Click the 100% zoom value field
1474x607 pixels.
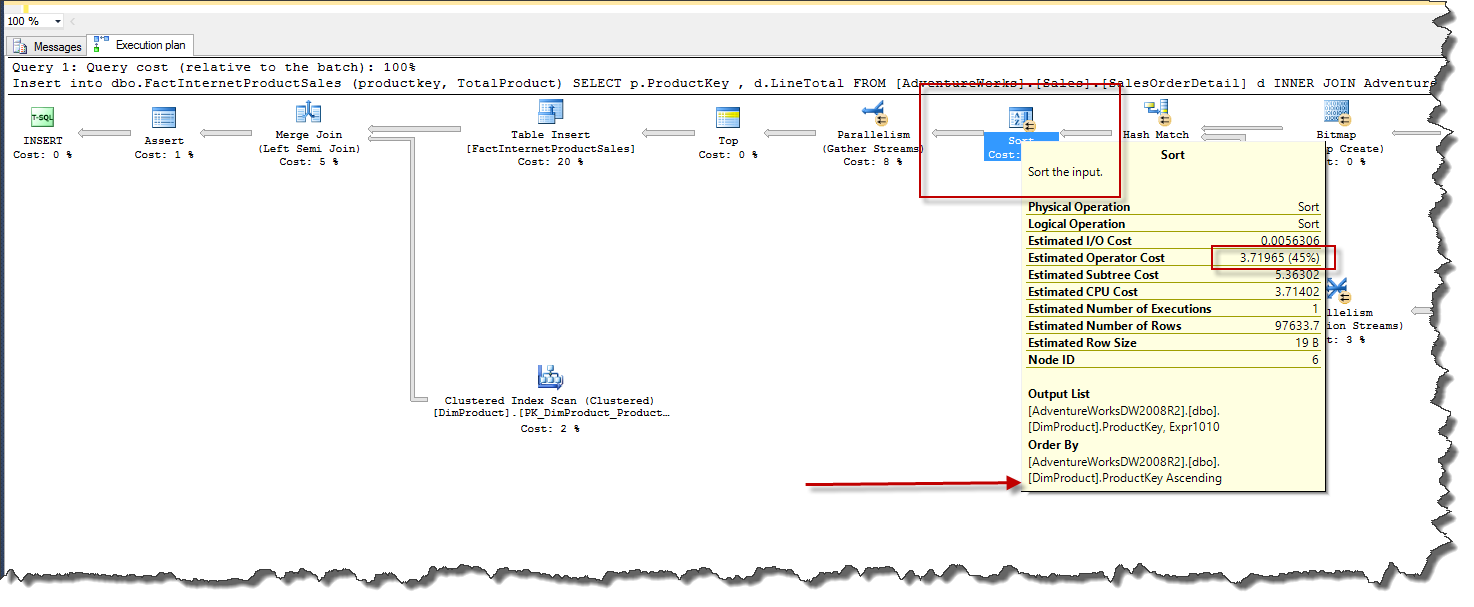point(25,19)
